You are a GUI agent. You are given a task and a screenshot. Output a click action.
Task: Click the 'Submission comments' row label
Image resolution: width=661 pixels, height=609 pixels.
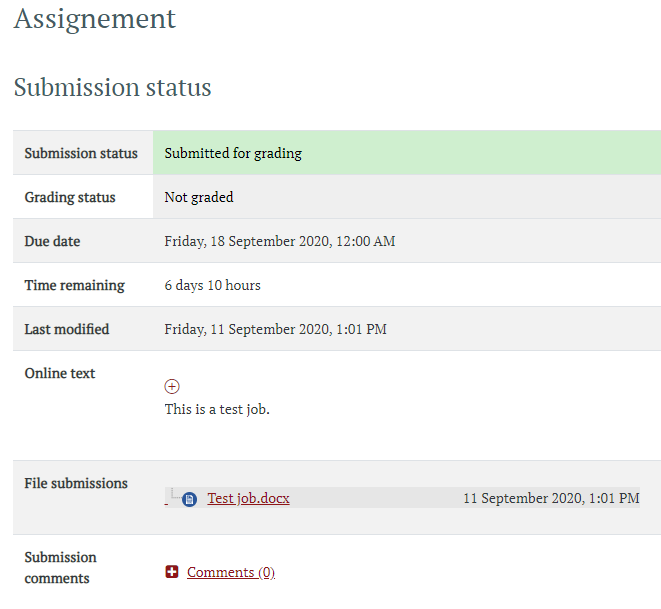pos(60,567)
